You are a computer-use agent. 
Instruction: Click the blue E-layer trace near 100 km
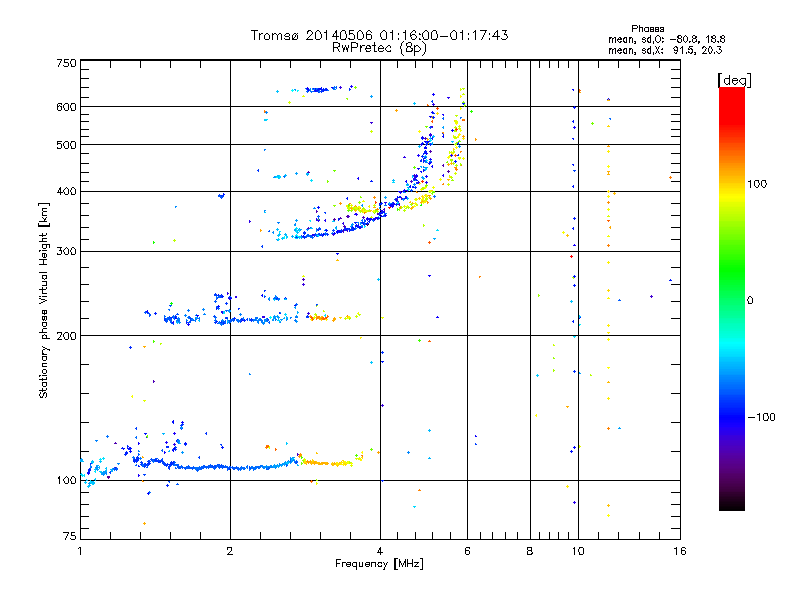pos(219,467)
